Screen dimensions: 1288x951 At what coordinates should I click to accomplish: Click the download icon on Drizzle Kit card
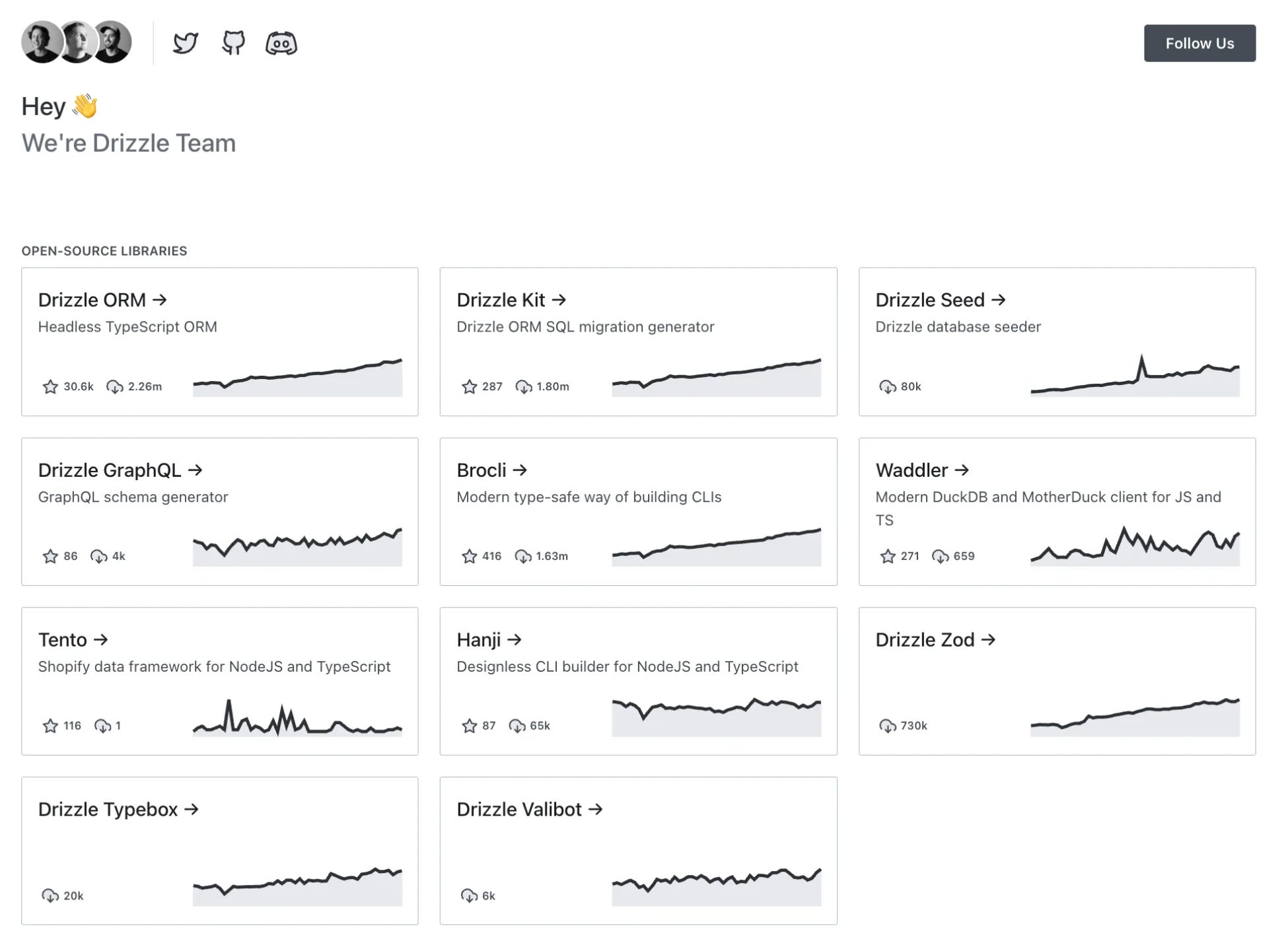pyautogui.click(x=524, y=387)
